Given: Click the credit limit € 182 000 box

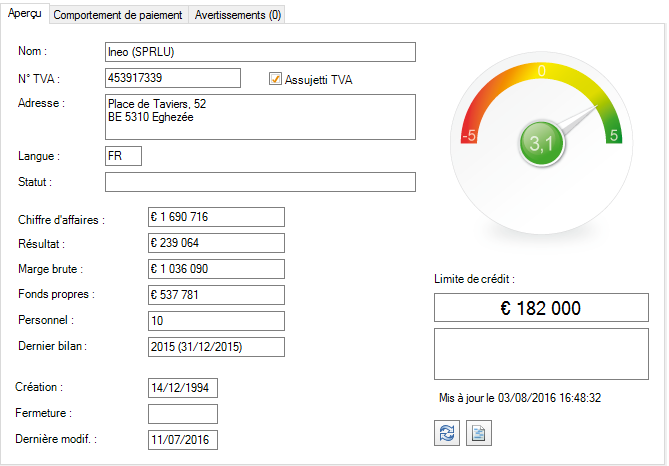Looking at the screenshot, I should tap(540, 308).
